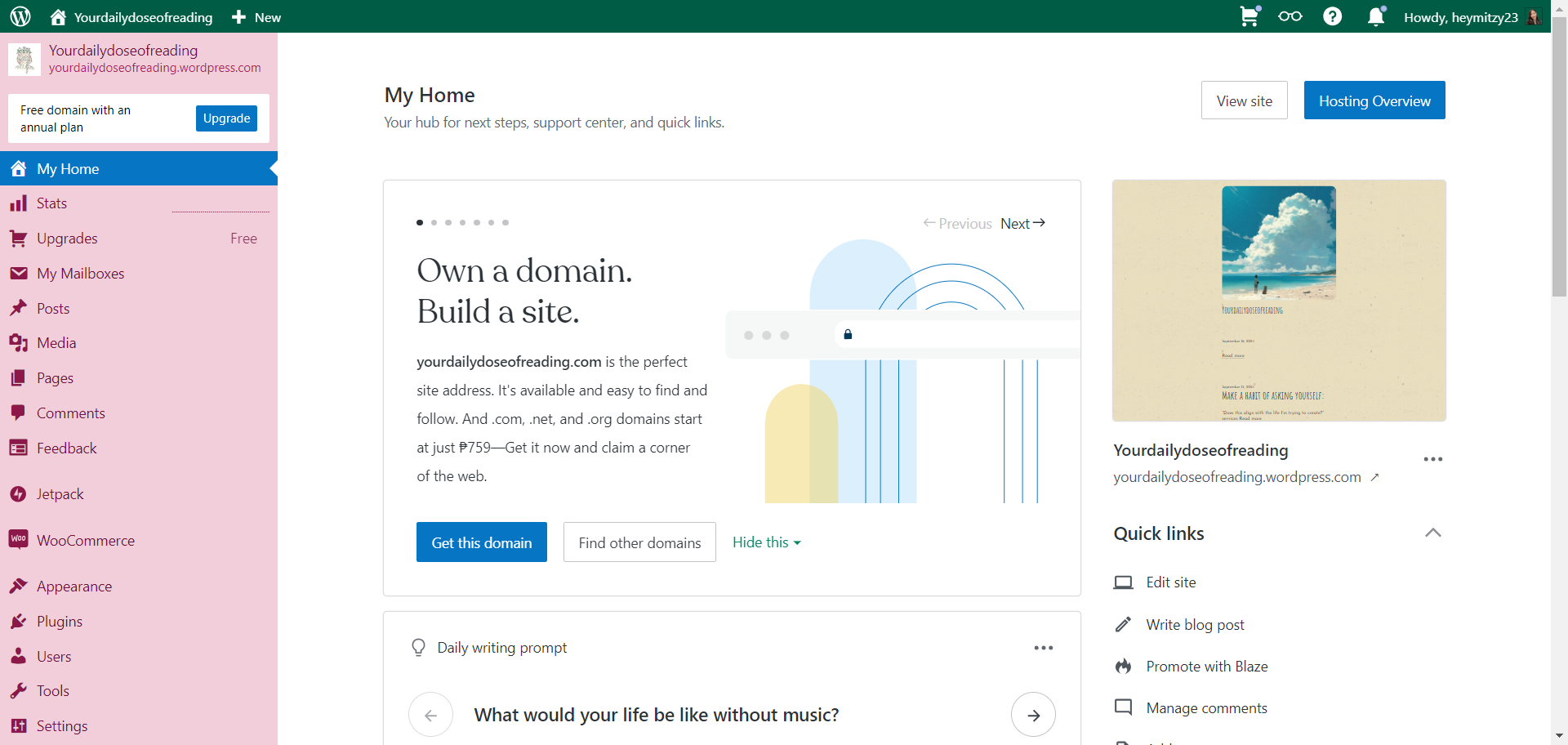Screen dimensions: 1568x745
Task: Open Hosting Overview
Action: 1374,100
